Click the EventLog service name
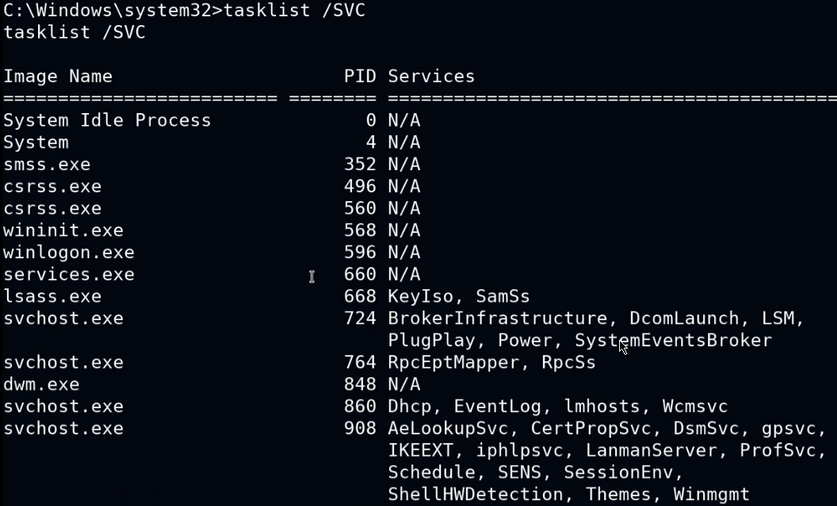Viewport: 837px width, 506px height. pyautogui.click(x=497, y=406)
